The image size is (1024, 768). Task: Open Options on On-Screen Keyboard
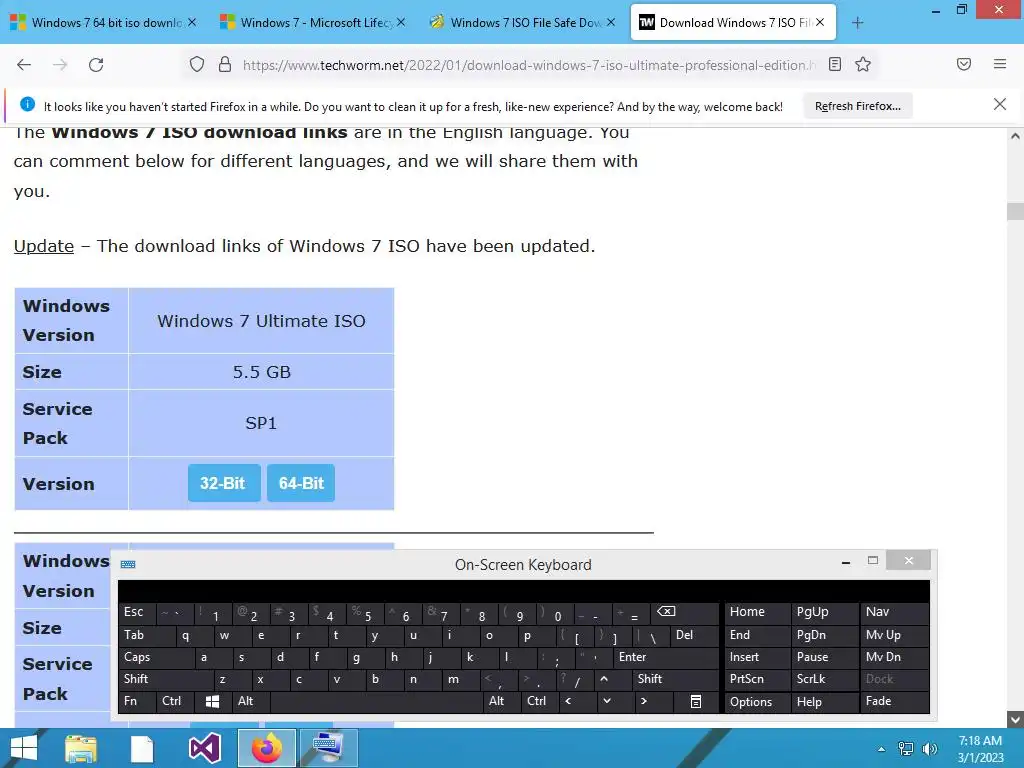(757, 701)
